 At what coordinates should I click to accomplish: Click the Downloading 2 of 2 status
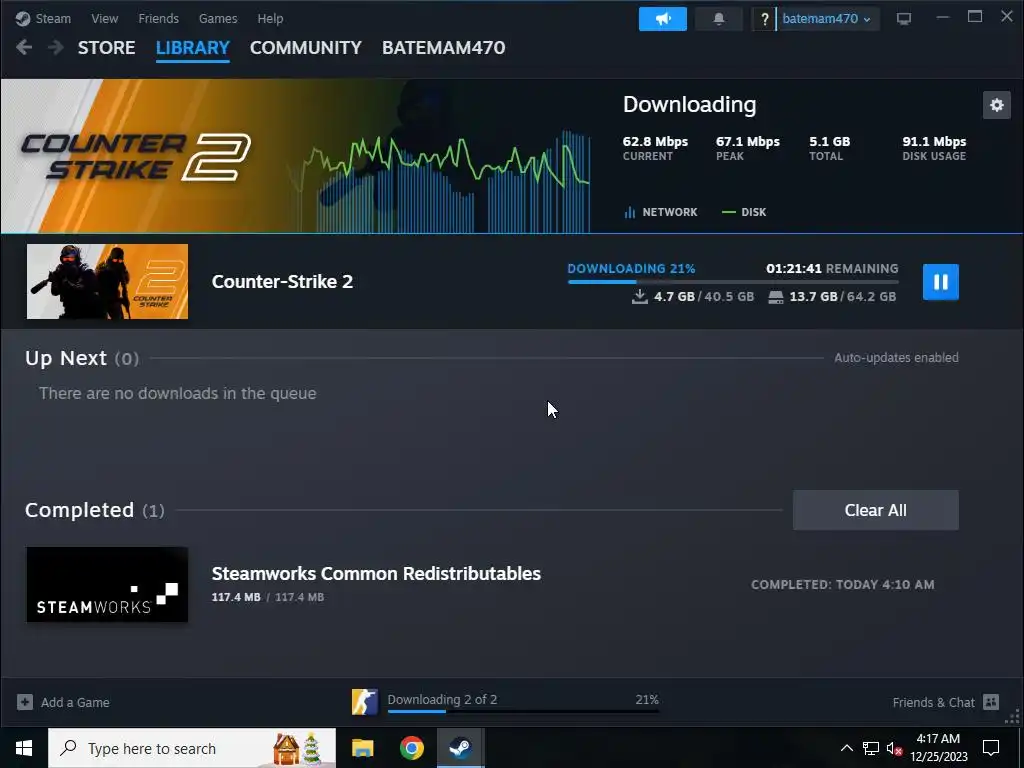(x=442, y=699)
